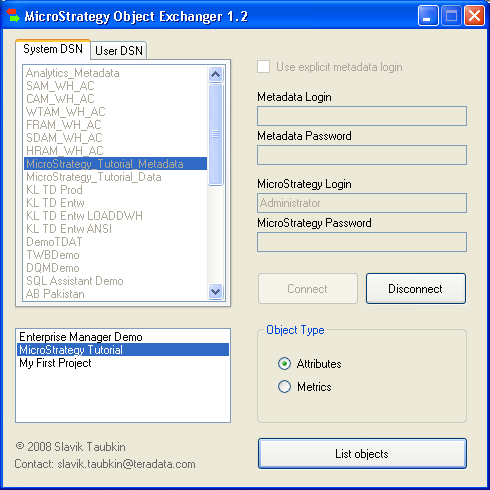
Task: Select Analytics_Metadata DSN
Action: pyautogui.click(x=115, y=73)
